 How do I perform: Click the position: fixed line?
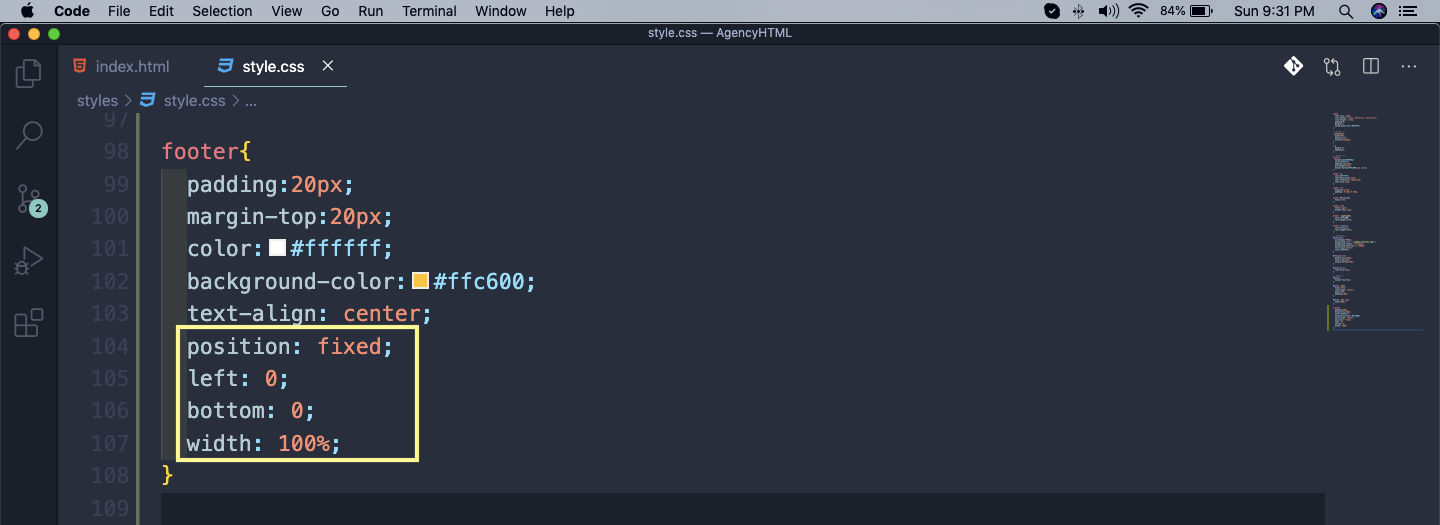click(290, 346)
